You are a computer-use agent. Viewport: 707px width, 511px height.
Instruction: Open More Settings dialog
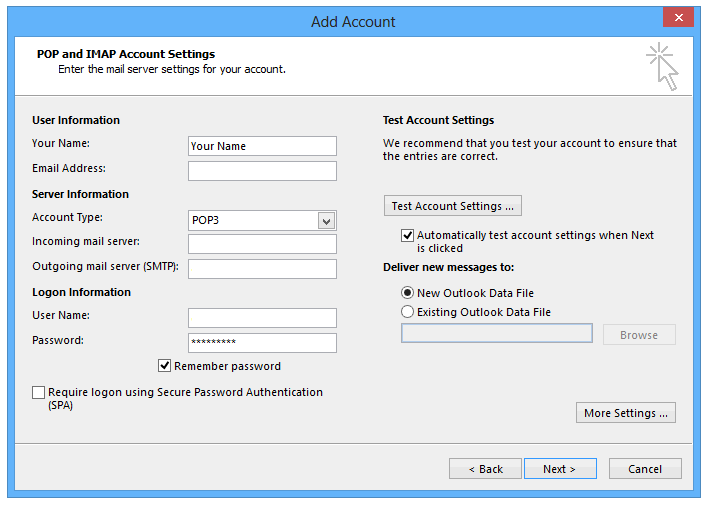625,413
